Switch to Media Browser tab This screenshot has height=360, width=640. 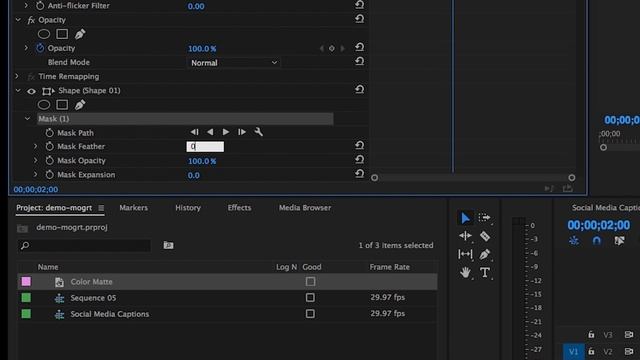pos(305,208)
